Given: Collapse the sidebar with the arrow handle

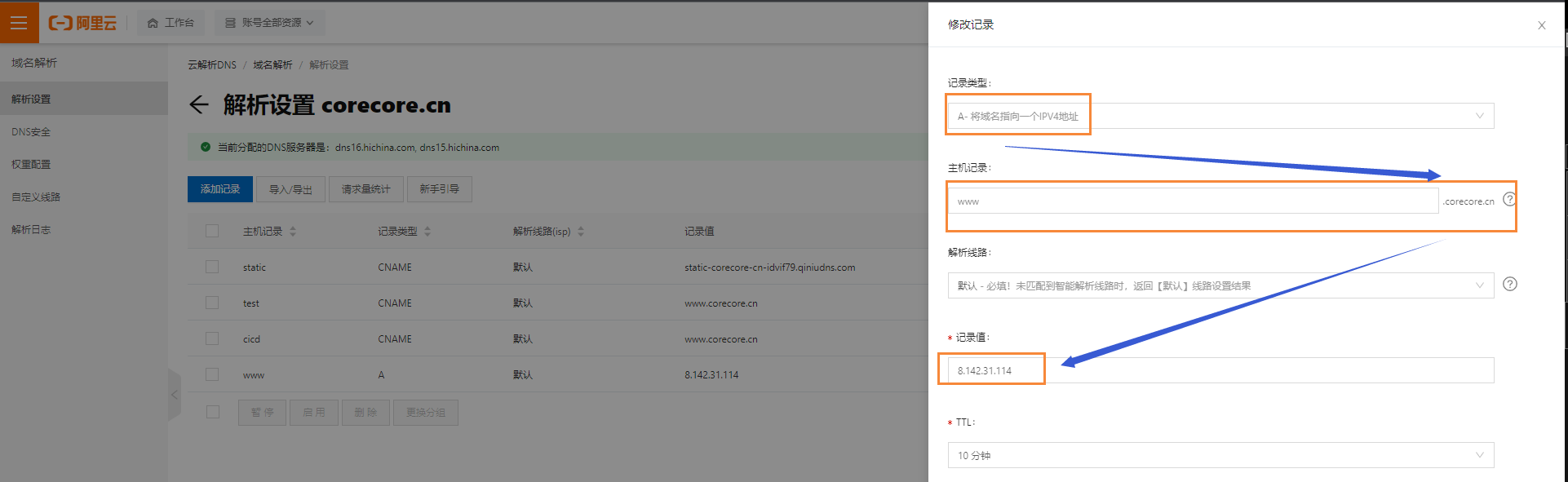Looking at the screenshot, I should (174, 395).
